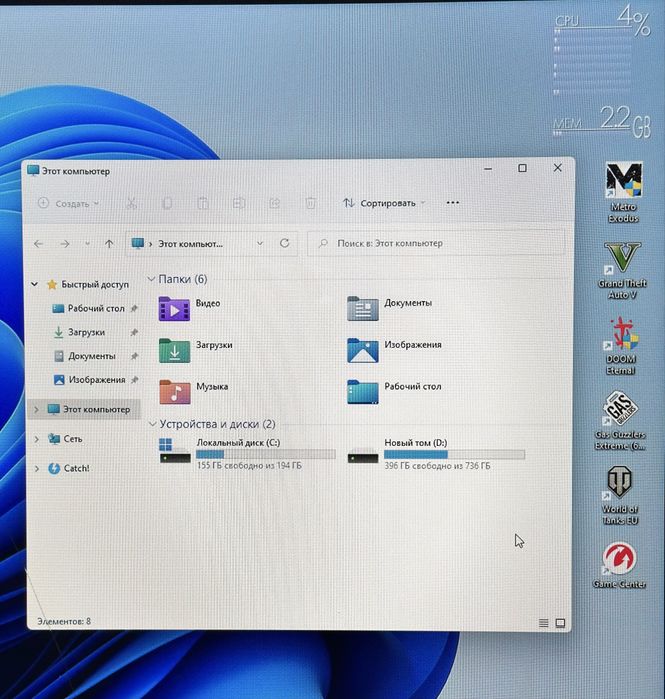The height and width of the screenshot is (699, 665).
Task: Expand the Сеть tree node
Action: point(37,439)
